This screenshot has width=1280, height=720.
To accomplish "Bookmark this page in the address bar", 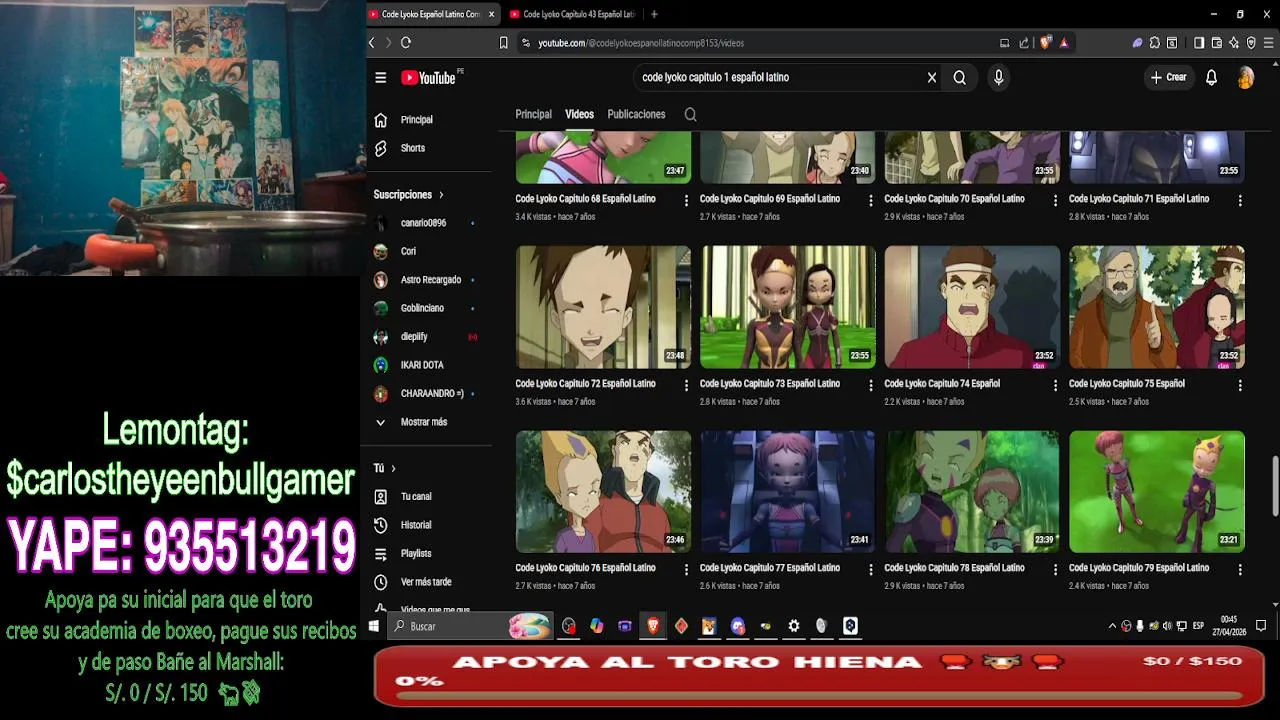I will coord(503,43).
